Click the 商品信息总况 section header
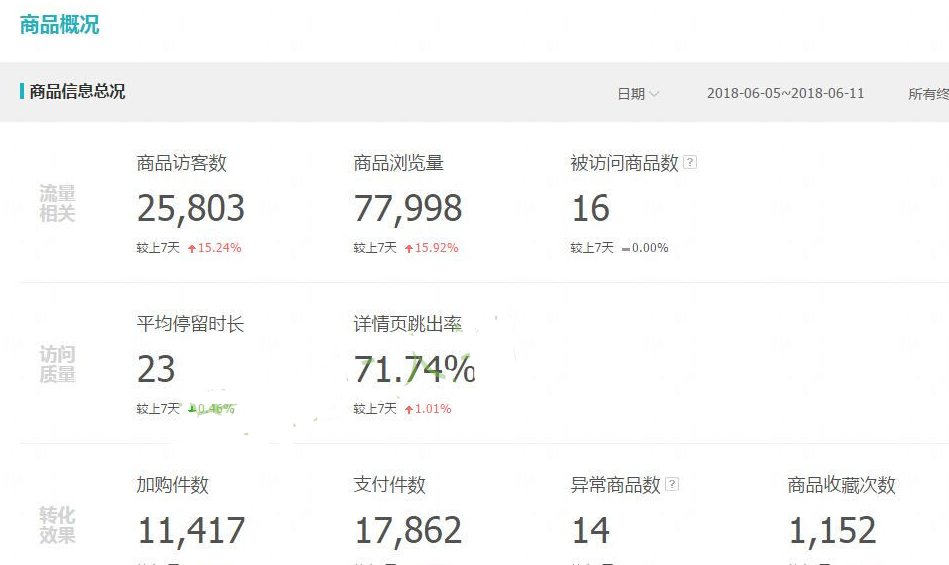The width and height of the screenshot is (949, 565). pos(77,92)
